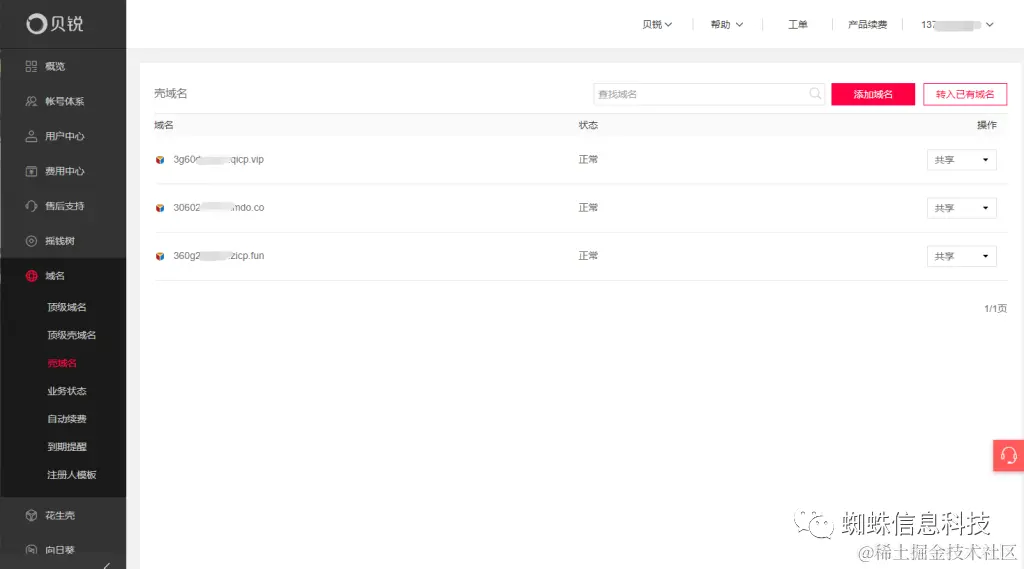Click the 操作 column header
This screenshot has width=1024, height=569.
(987, 125)
